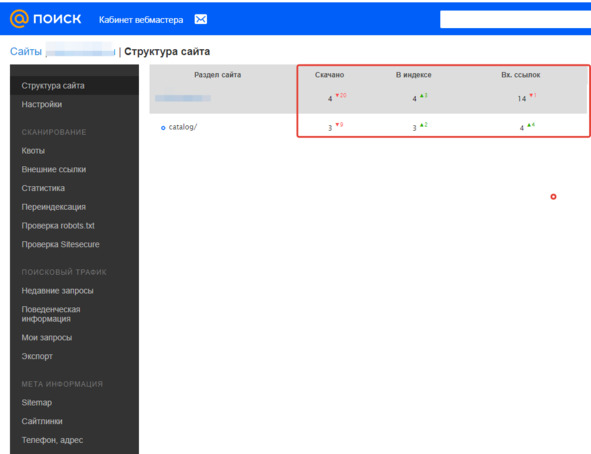This screenshot has width=591, height=454.
Task: Open Проверка robots.txt tool
Action: coord(58,226)
